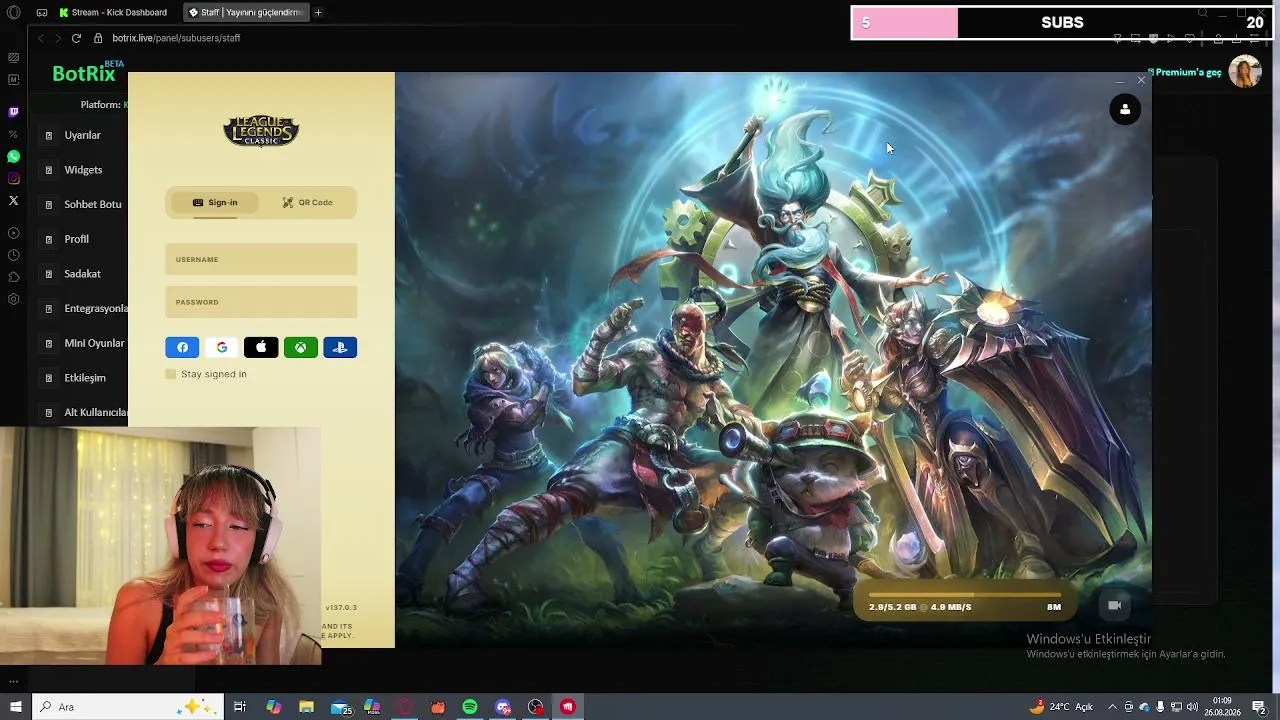Open Instagram from the browser sidebar
The width and height of the screenshot is (1280, 720).
(13, 178)
